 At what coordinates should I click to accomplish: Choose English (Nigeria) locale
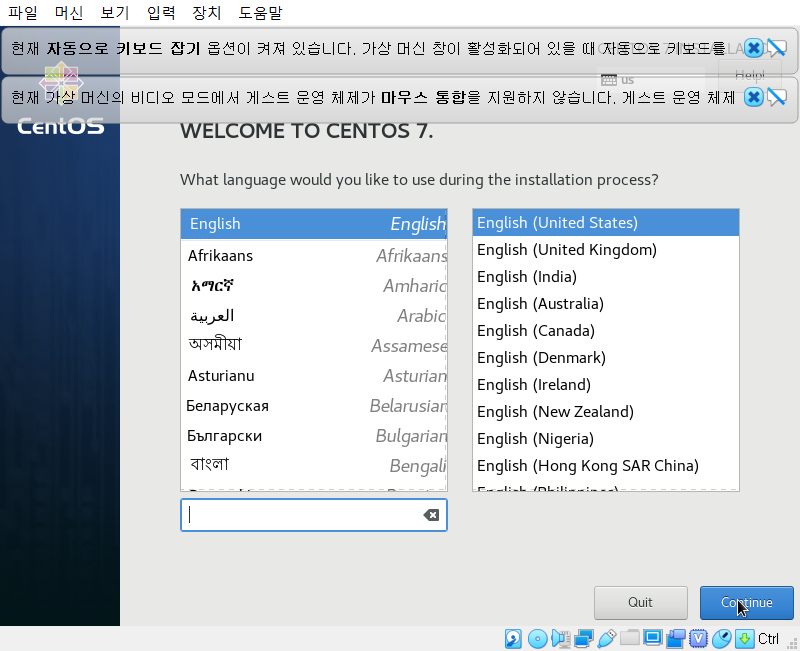coord(606,439)
